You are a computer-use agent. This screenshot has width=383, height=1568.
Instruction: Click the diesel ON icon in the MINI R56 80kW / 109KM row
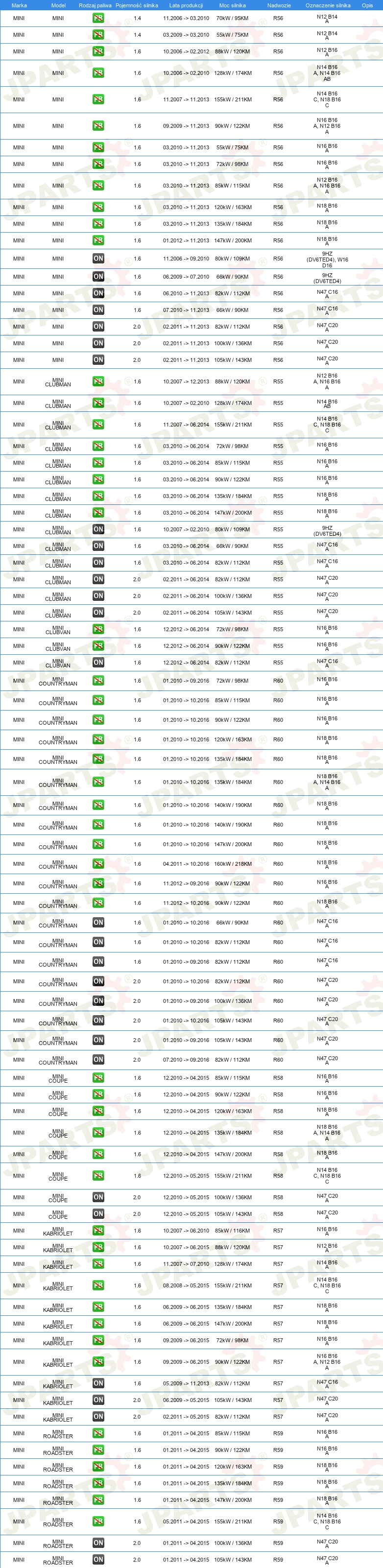98,259
